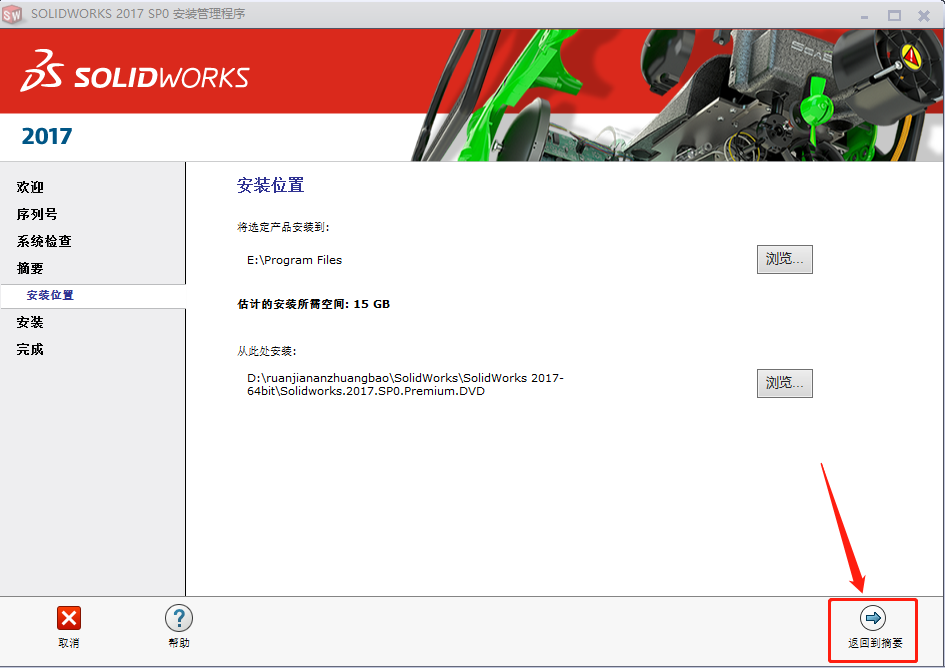Click the 安装位置 page heading
Image resolution: width=945 pixels, height=668 pixels.
point(271,185)
